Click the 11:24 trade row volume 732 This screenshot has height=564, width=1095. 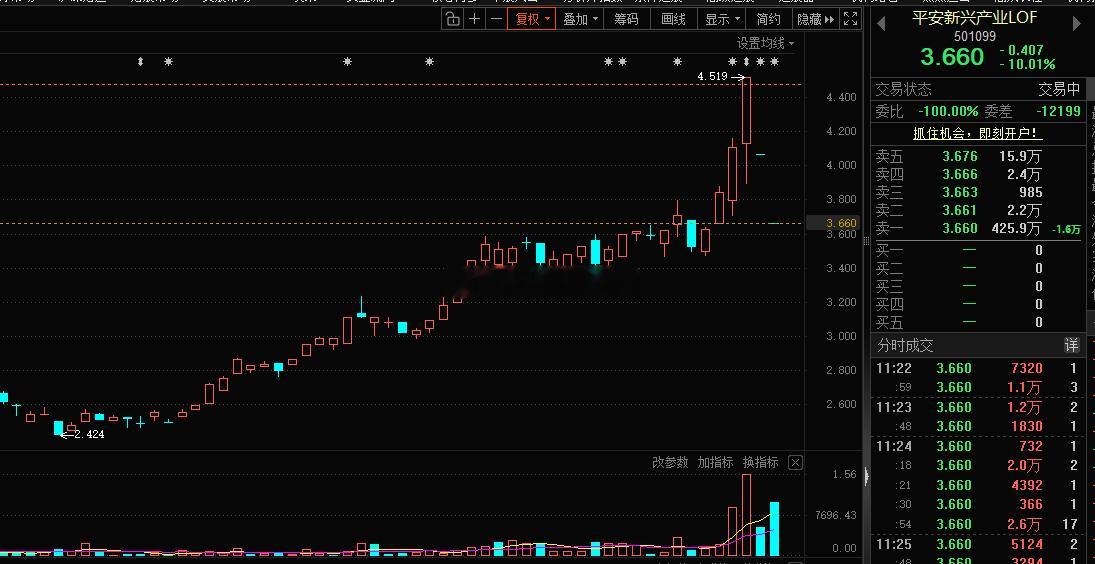(x=1031, y=446)
